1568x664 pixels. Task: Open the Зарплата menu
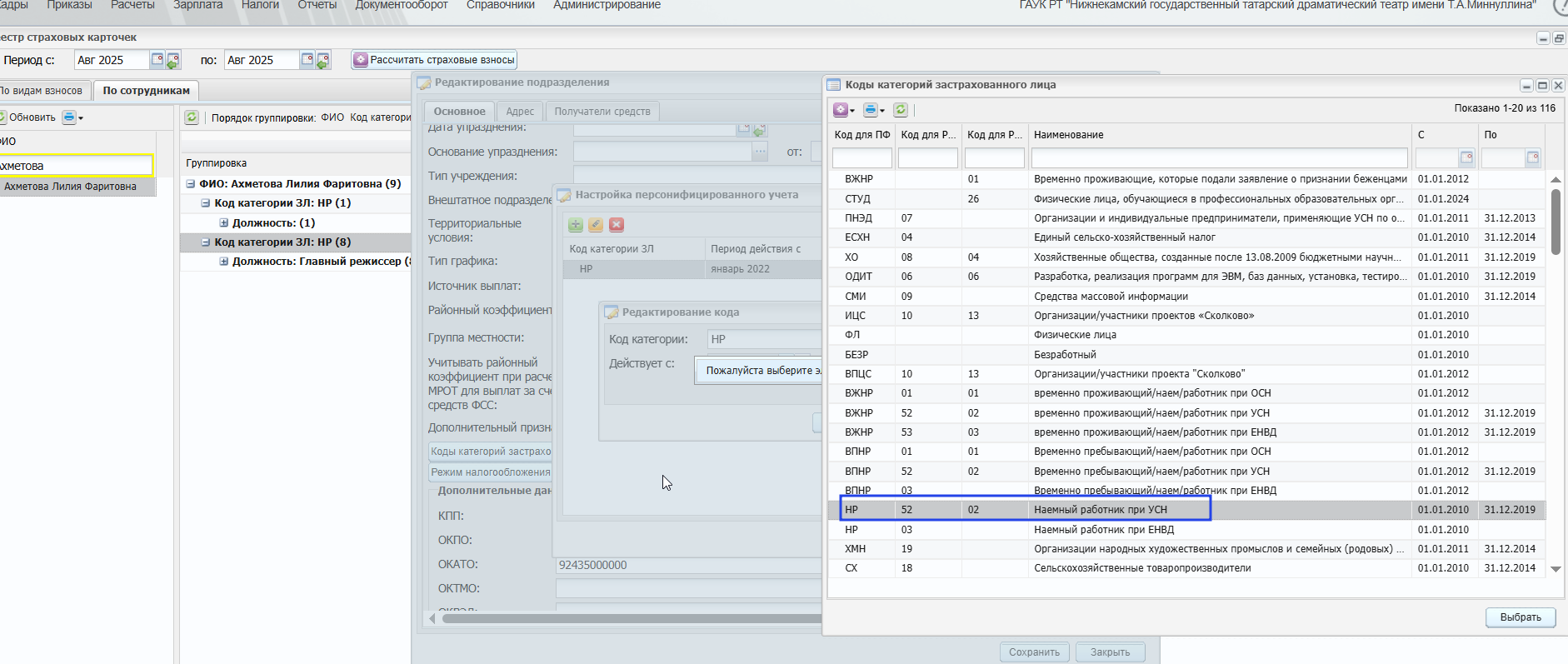click(x=198, y=5)
